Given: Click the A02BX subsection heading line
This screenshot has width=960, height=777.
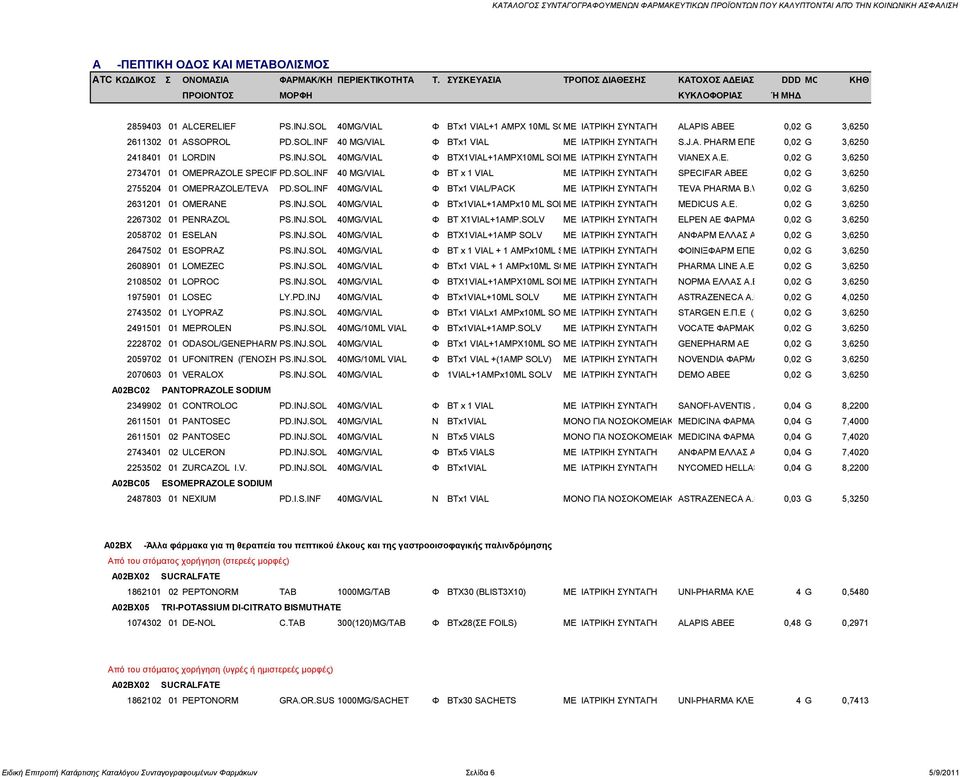Looking at the screenshot, I should 328,546.
